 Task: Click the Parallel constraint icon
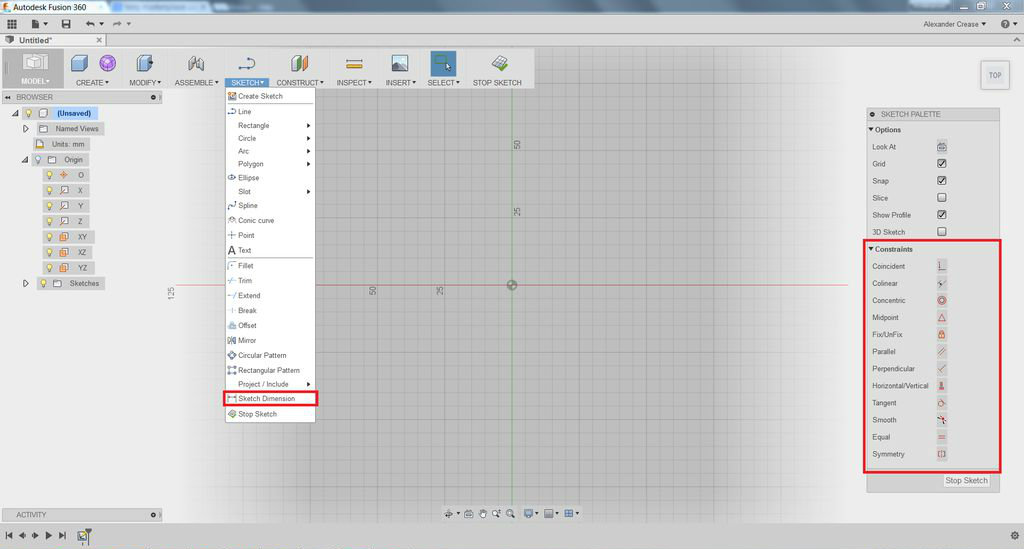tap(942, 351)
